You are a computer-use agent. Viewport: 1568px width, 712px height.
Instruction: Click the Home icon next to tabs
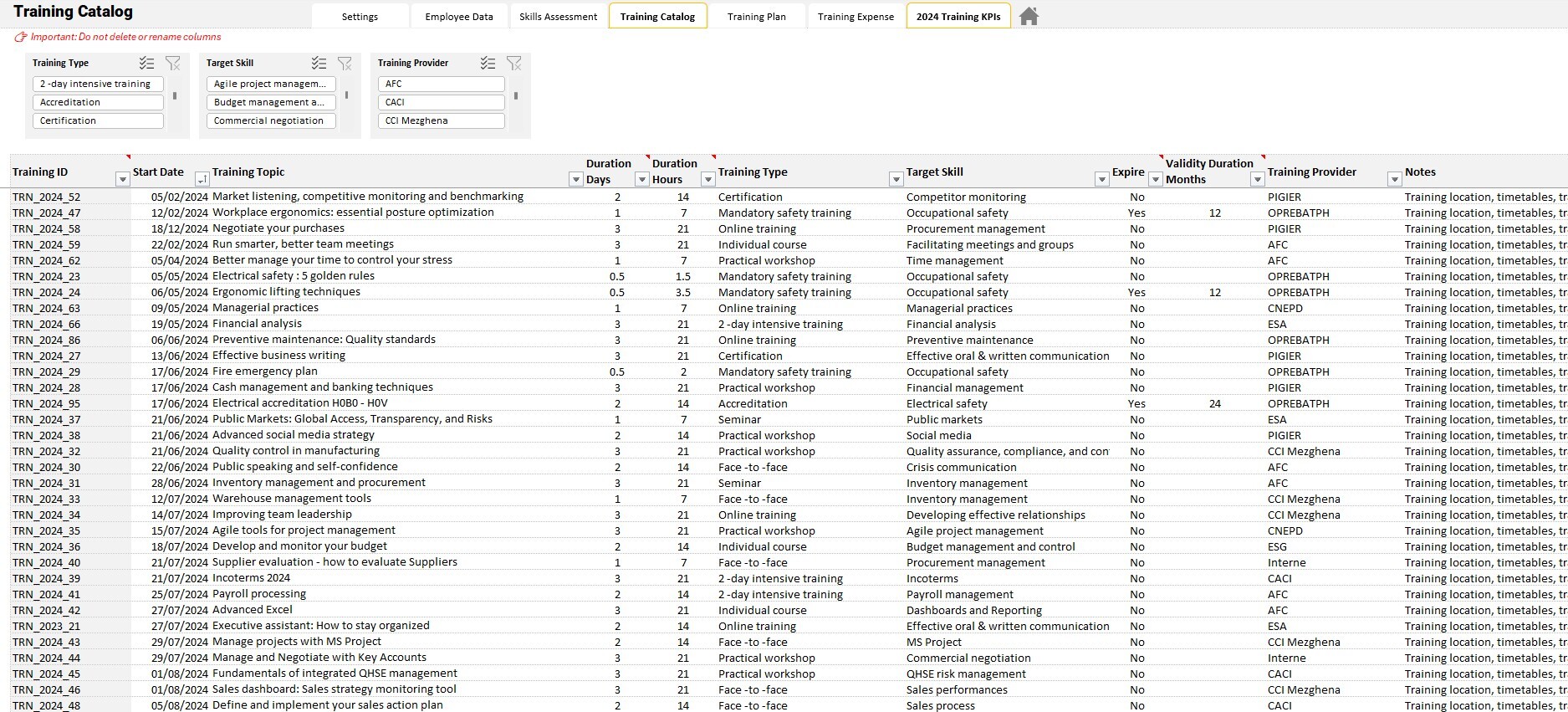click(x=1029, y=16)
